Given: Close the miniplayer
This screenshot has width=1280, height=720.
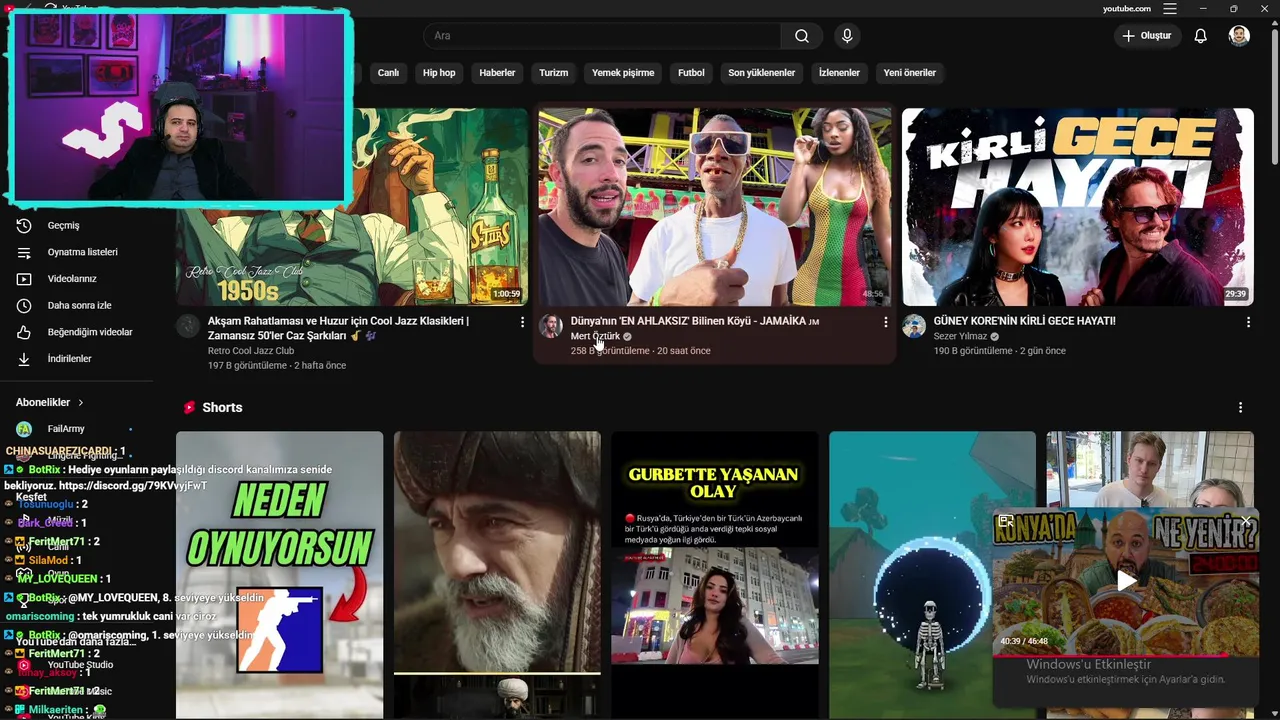Looking at the screenshot, I should click(1245, 521).
